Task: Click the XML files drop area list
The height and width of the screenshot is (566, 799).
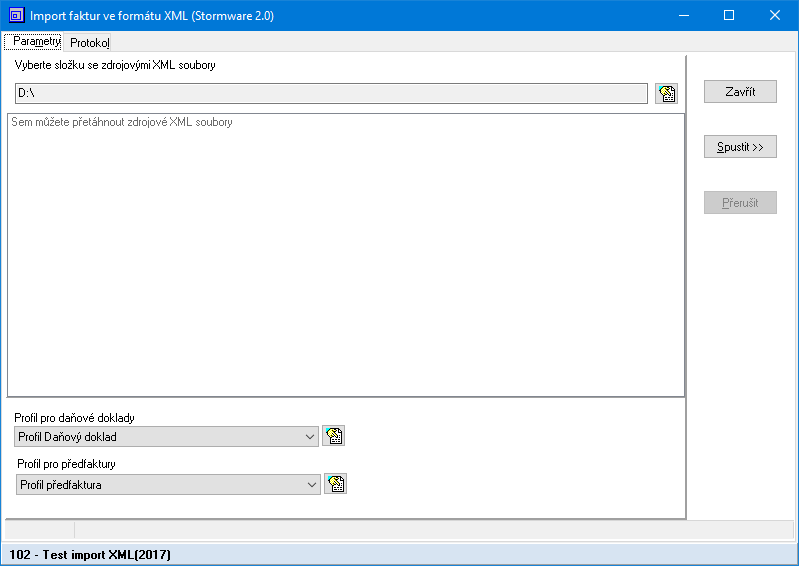Action: coord(345,255)
